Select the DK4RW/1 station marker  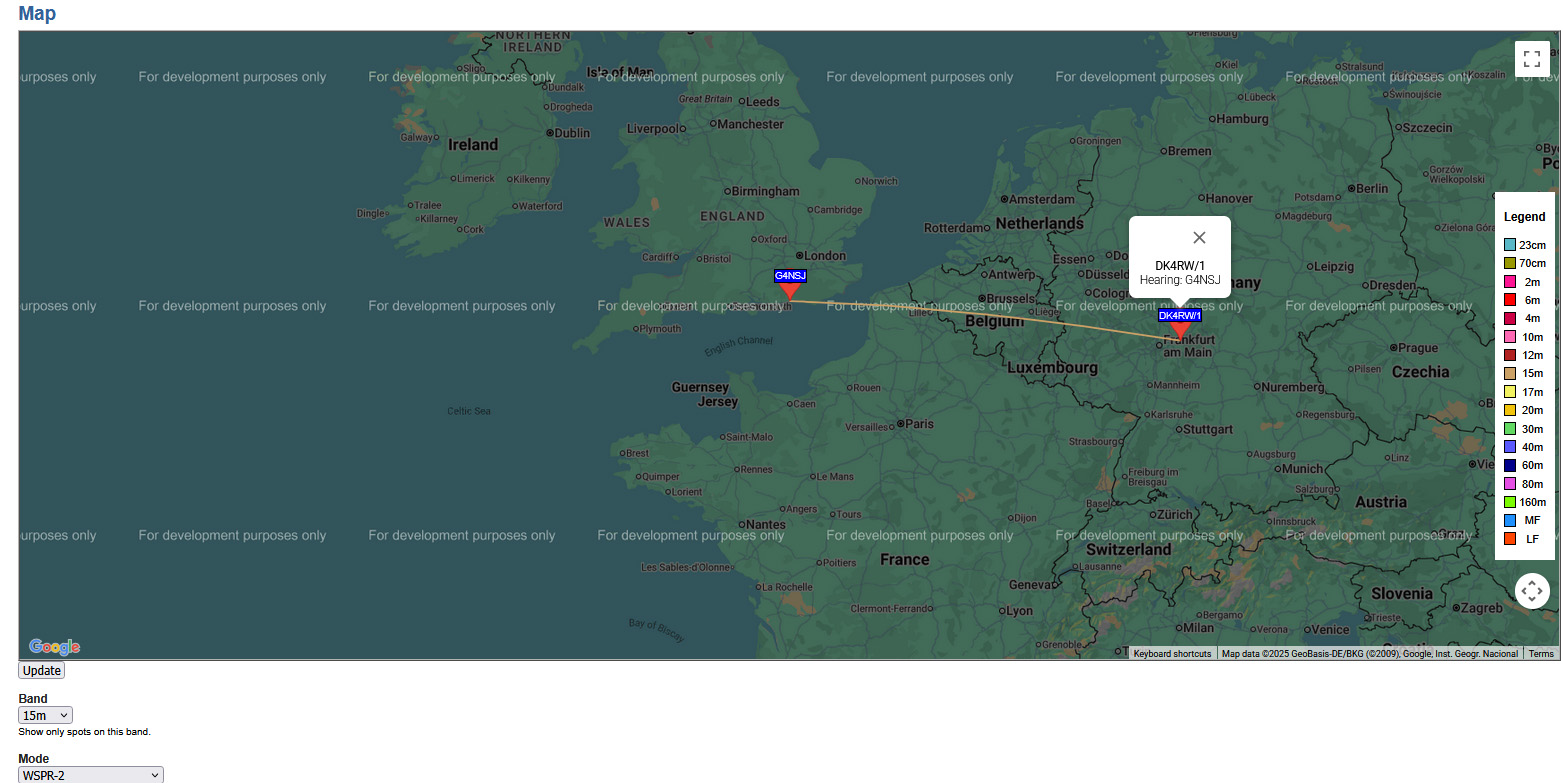point(1180,330)
